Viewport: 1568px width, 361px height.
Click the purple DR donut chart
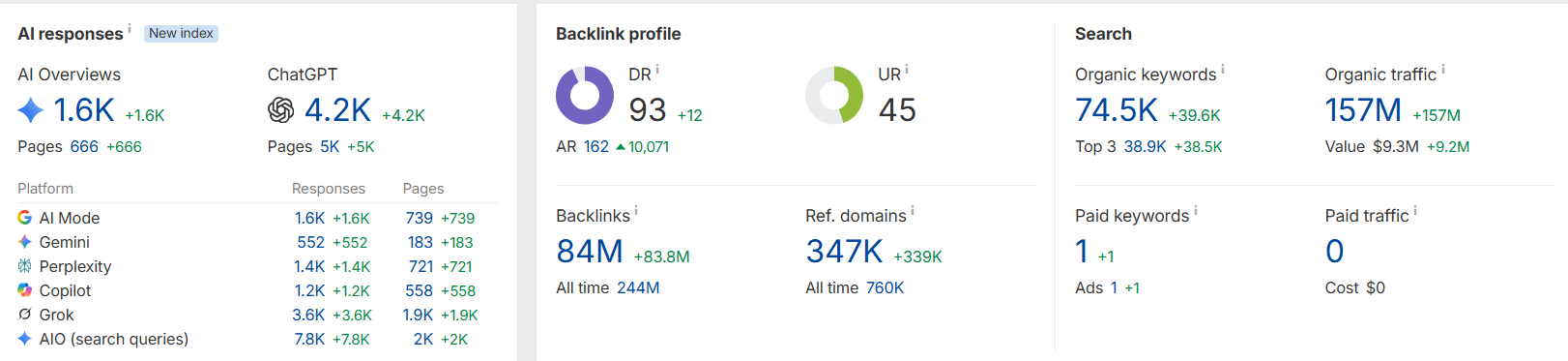585,95
